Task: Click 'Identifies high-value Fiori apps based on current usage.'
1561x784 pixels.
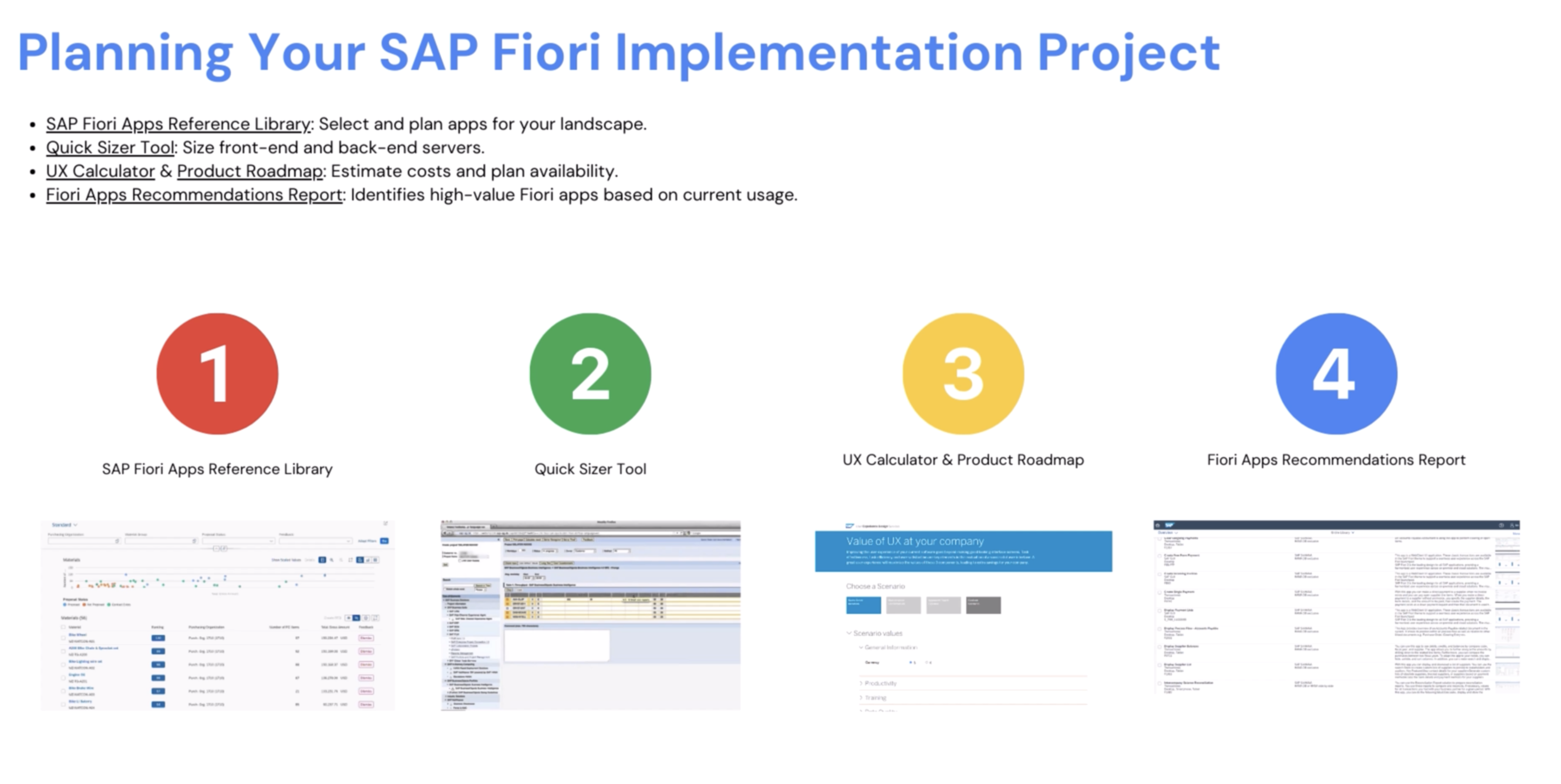Action: click(574, 195)
